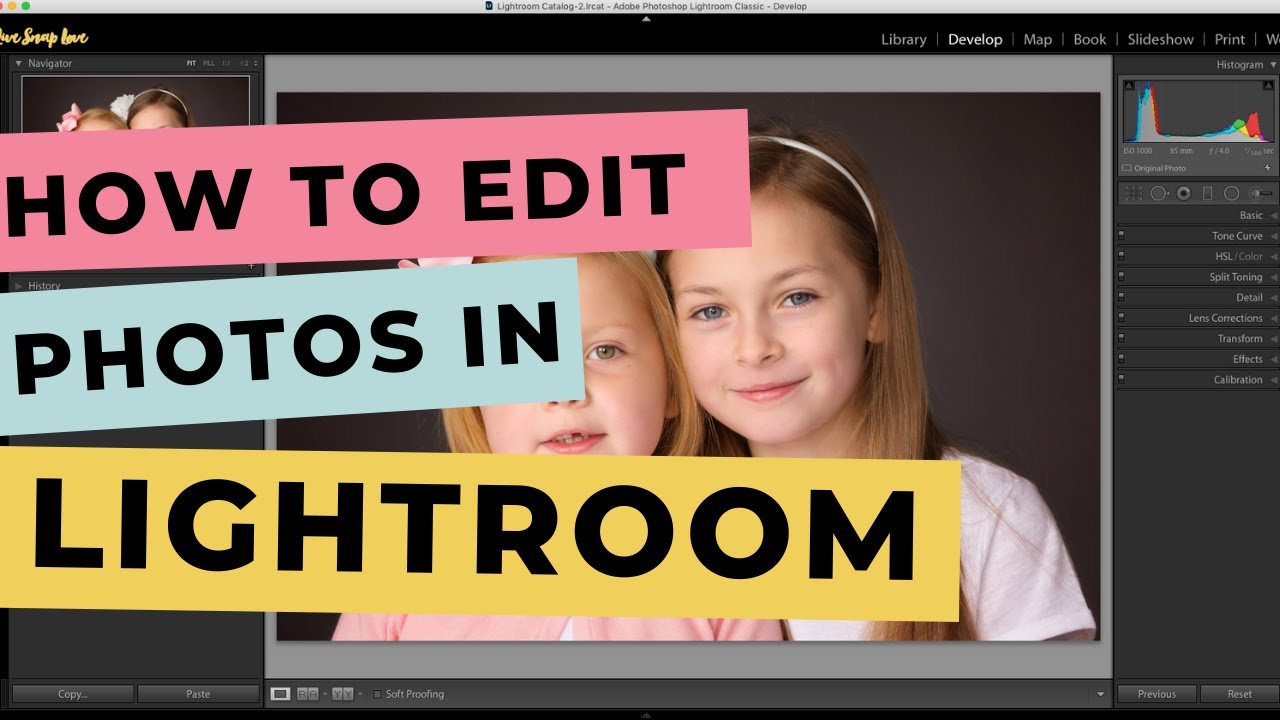Open the Print module
The width and height of the screenshot is (1280, 720).
pyautogui.click(x=1229, y=39)
